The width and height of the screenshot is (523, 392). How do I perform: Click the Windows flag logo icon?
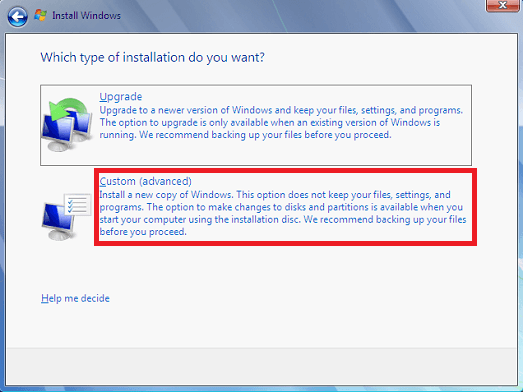[x=41, y=15]
